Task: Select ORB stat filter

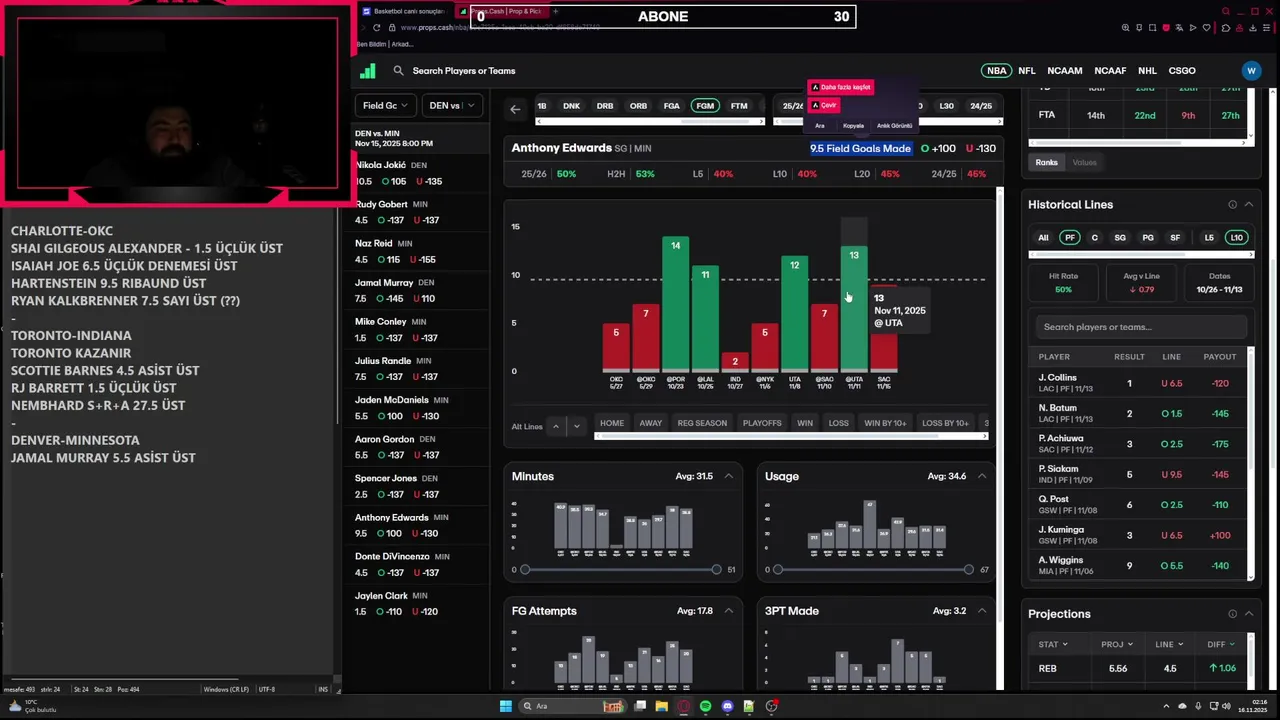Action: 638,106
